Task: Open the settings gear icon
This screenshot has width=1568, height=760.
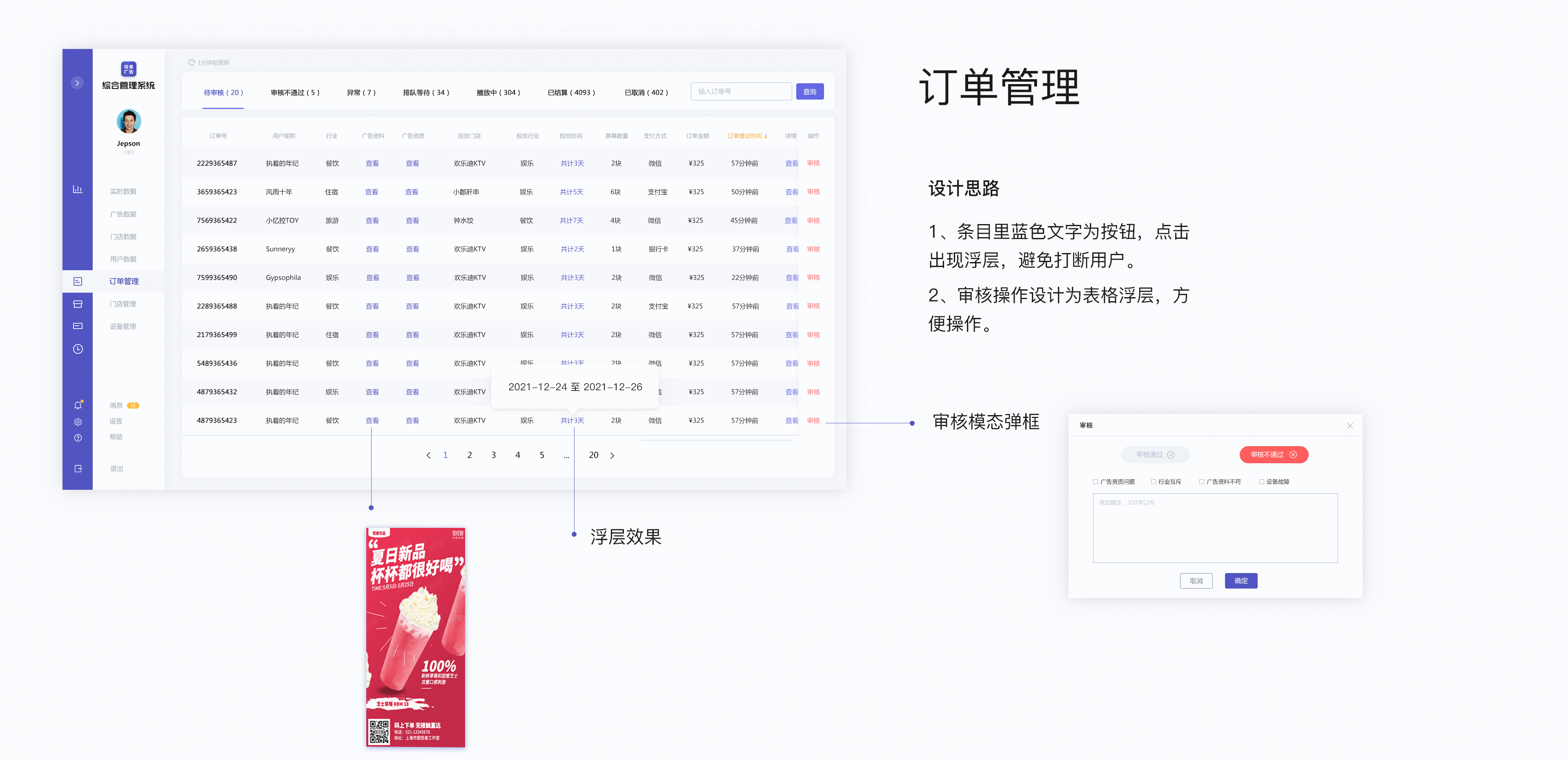Action: (x=78, y=422)
